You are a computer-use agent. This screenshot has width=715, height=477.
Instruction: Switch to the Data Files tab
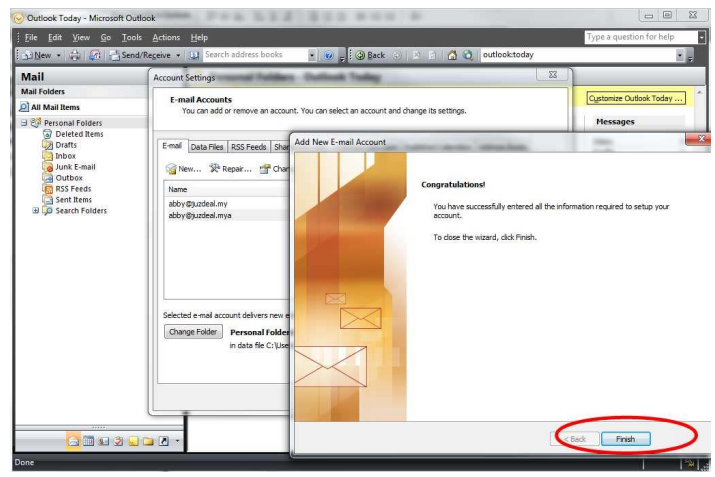[207, 147]
